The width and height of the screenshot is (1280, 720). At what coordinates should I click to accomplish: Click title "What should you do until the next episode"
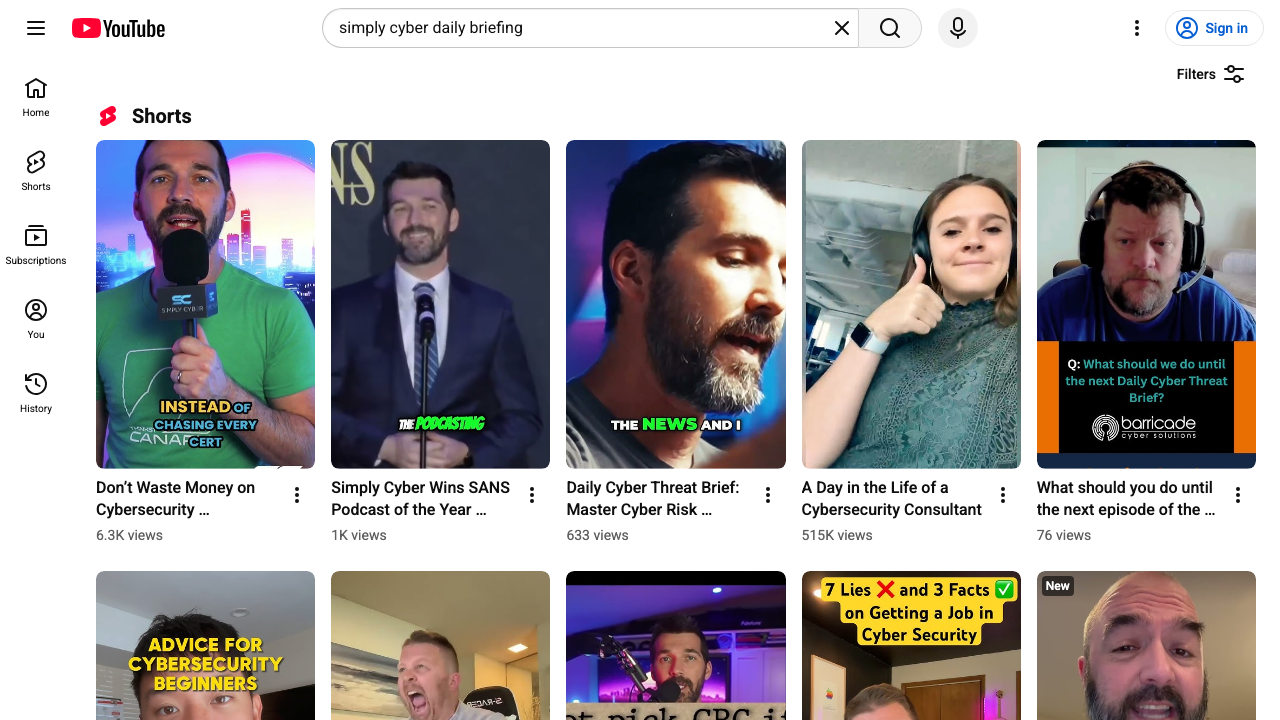pos(1126,498)
